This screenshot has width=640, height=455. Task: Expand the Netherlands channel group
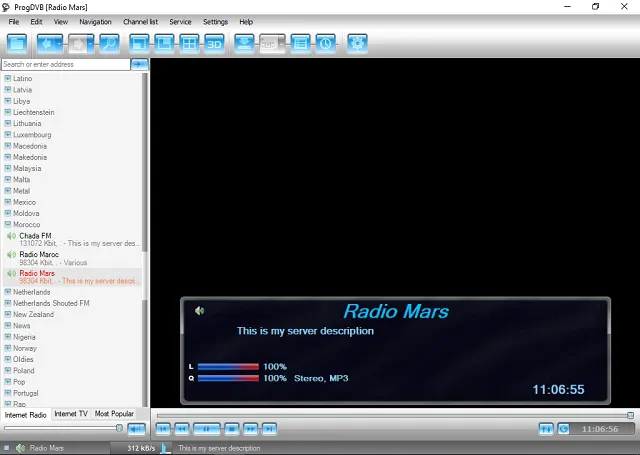click(7, 292)
